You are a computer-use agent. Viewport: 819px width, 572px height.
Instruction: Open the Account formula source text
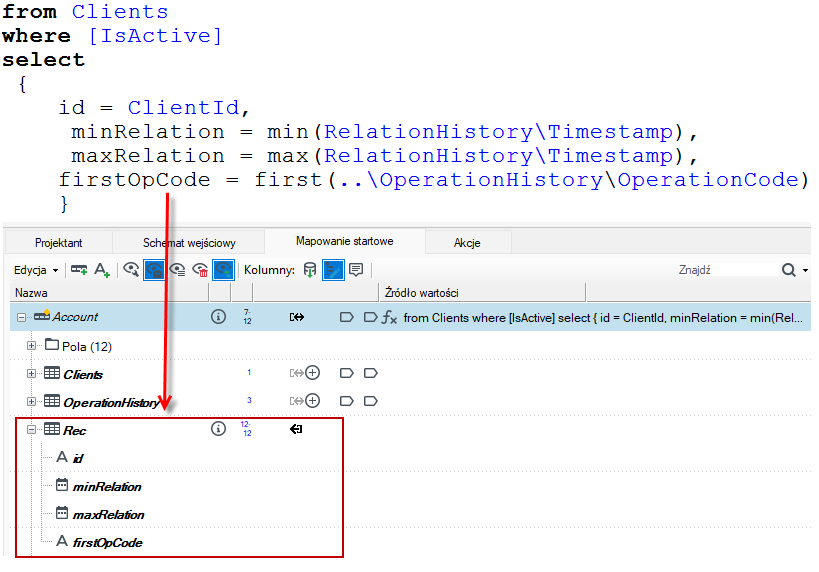[x=603, y=318]
